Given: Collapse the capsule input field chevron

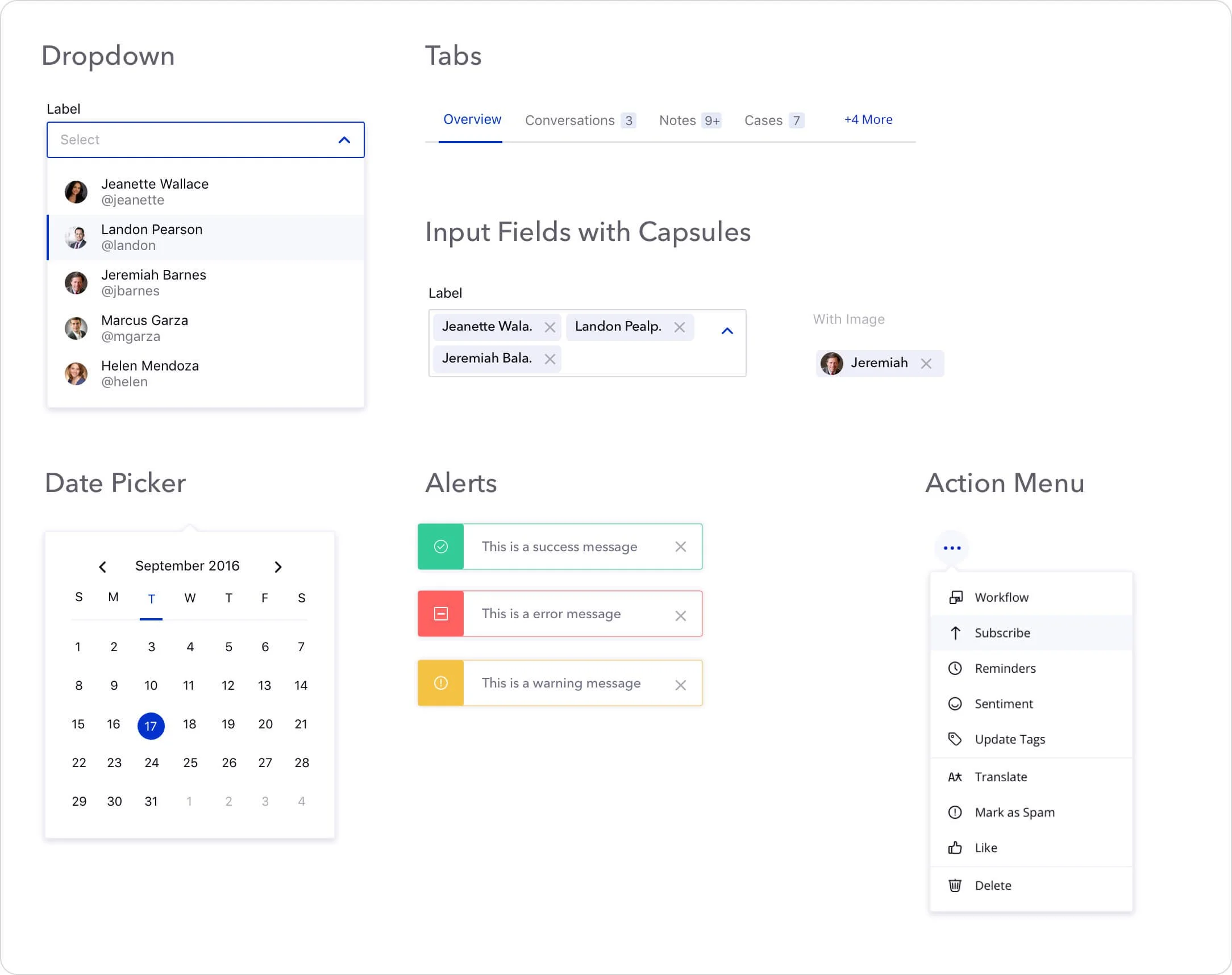Looking at the screenshot, I should click(727, 330).
